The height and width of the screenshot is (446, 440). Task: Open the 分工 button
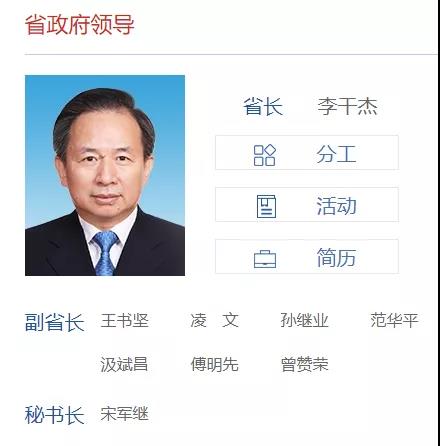[307, 153]
